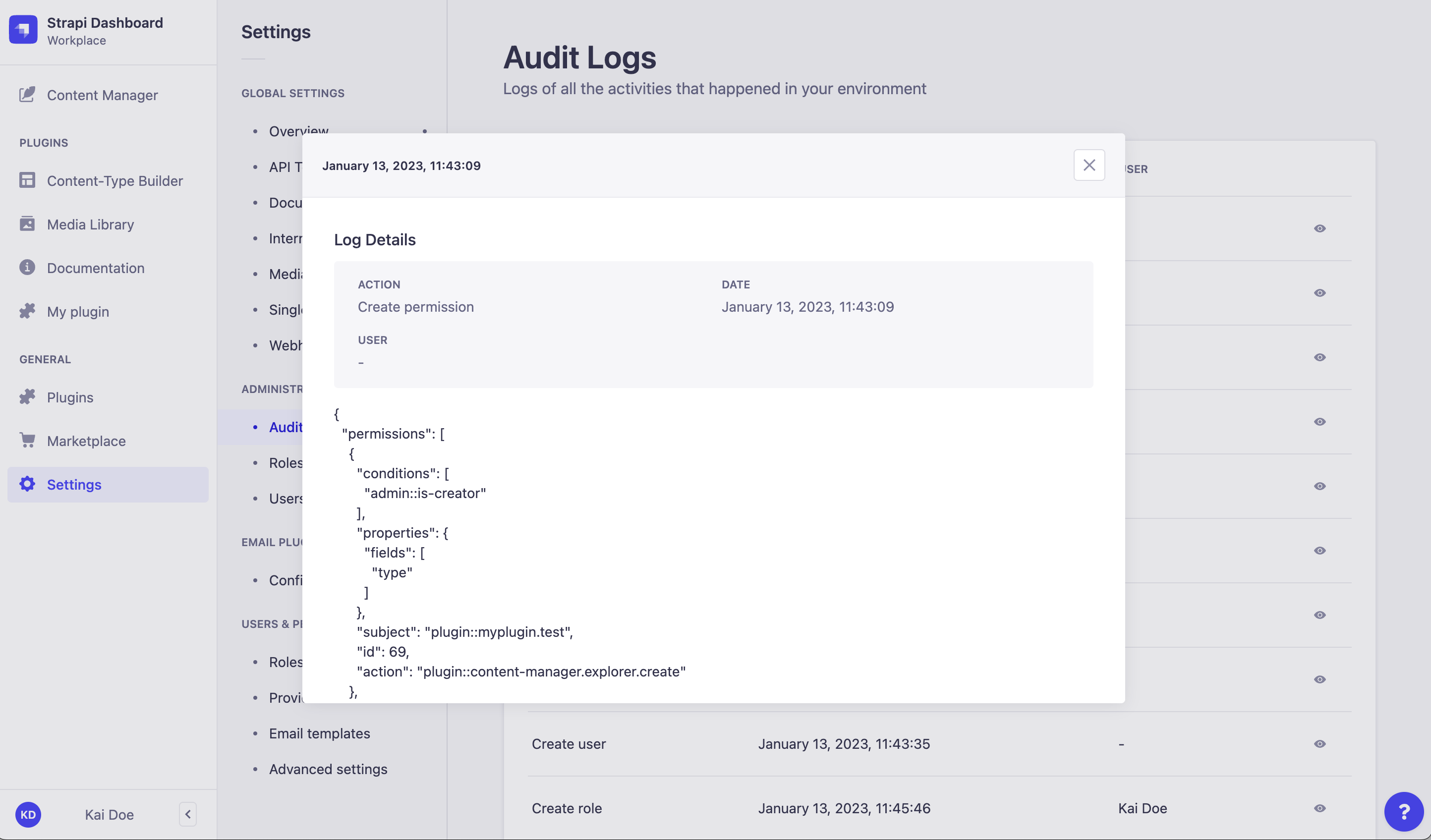Open Email templates settings
This screenshot has height=840, width=1431.
pos(319,733)
